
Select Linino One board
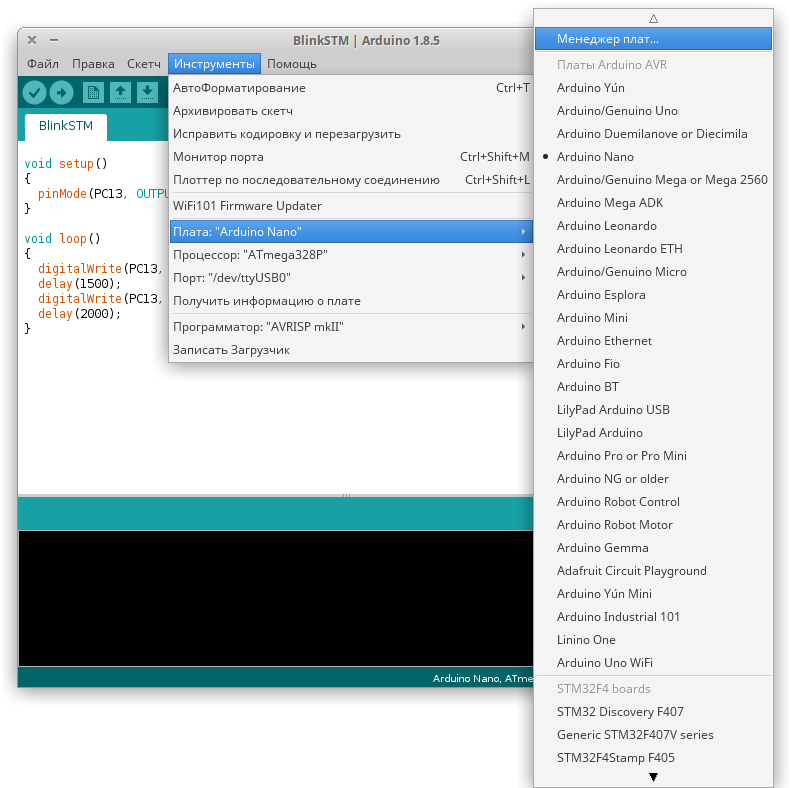tap(653, 639)
